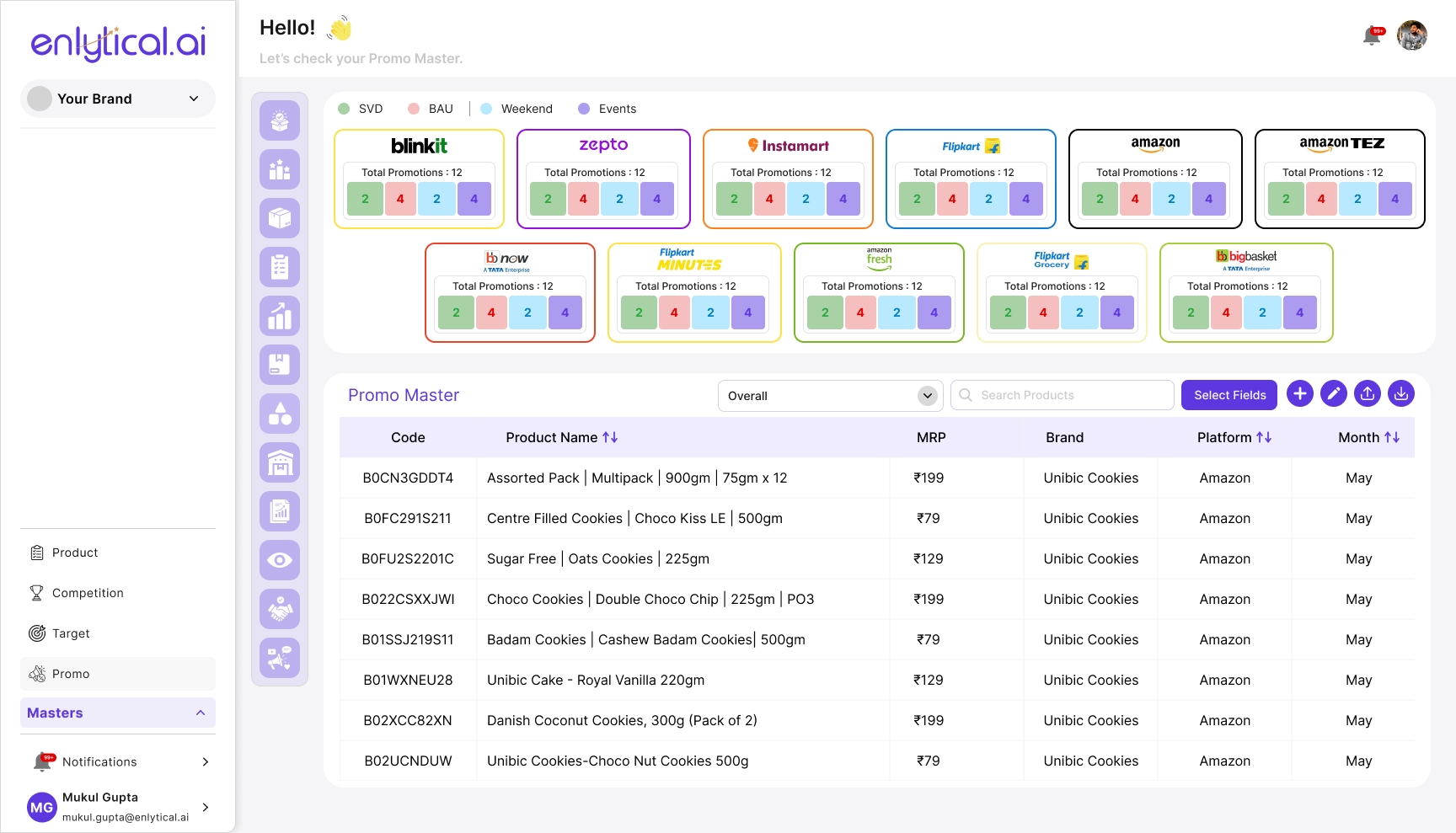Toggle the BAU legend filter

pos(431,109)
